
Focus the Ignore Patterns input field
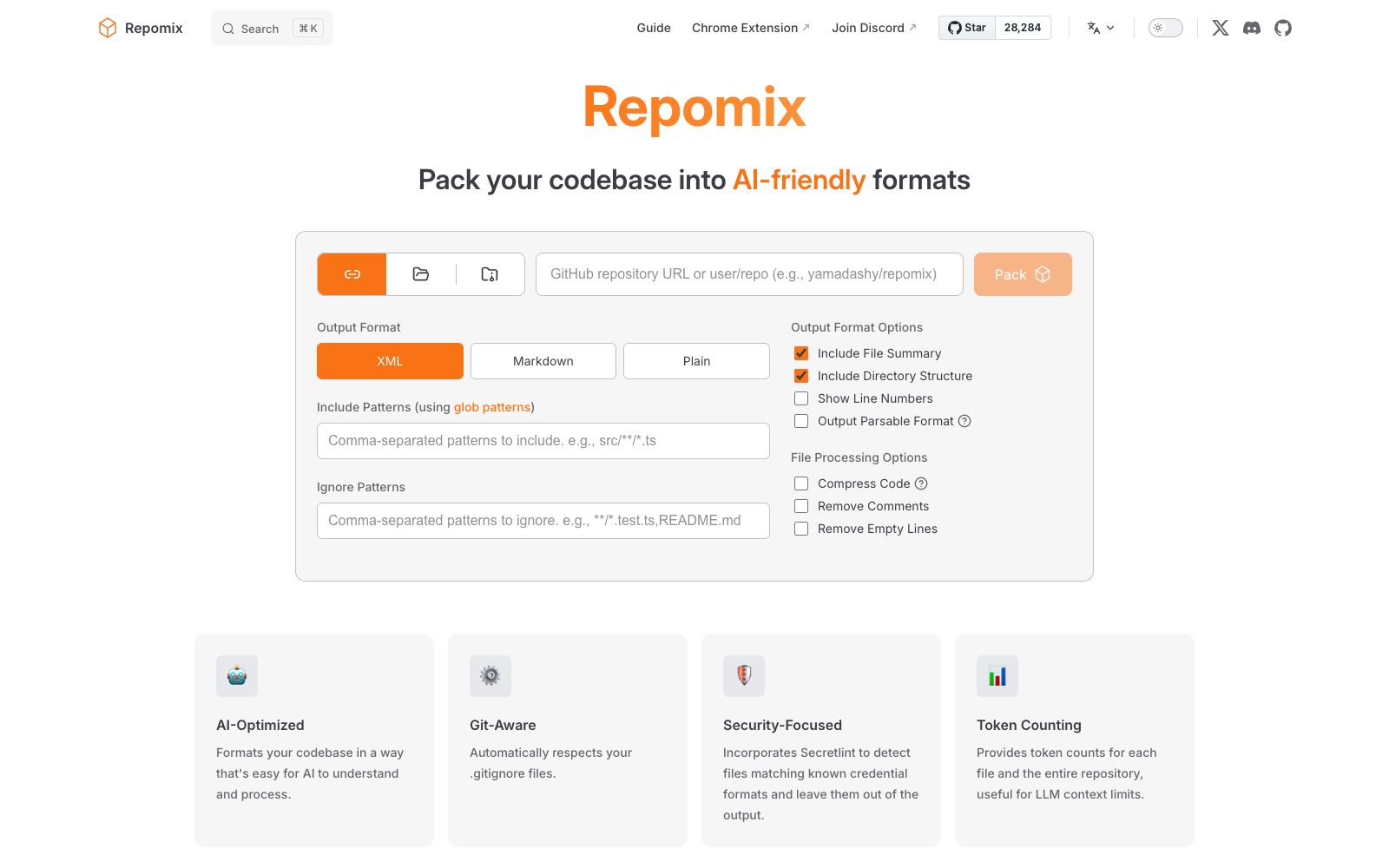coord(543,521)
